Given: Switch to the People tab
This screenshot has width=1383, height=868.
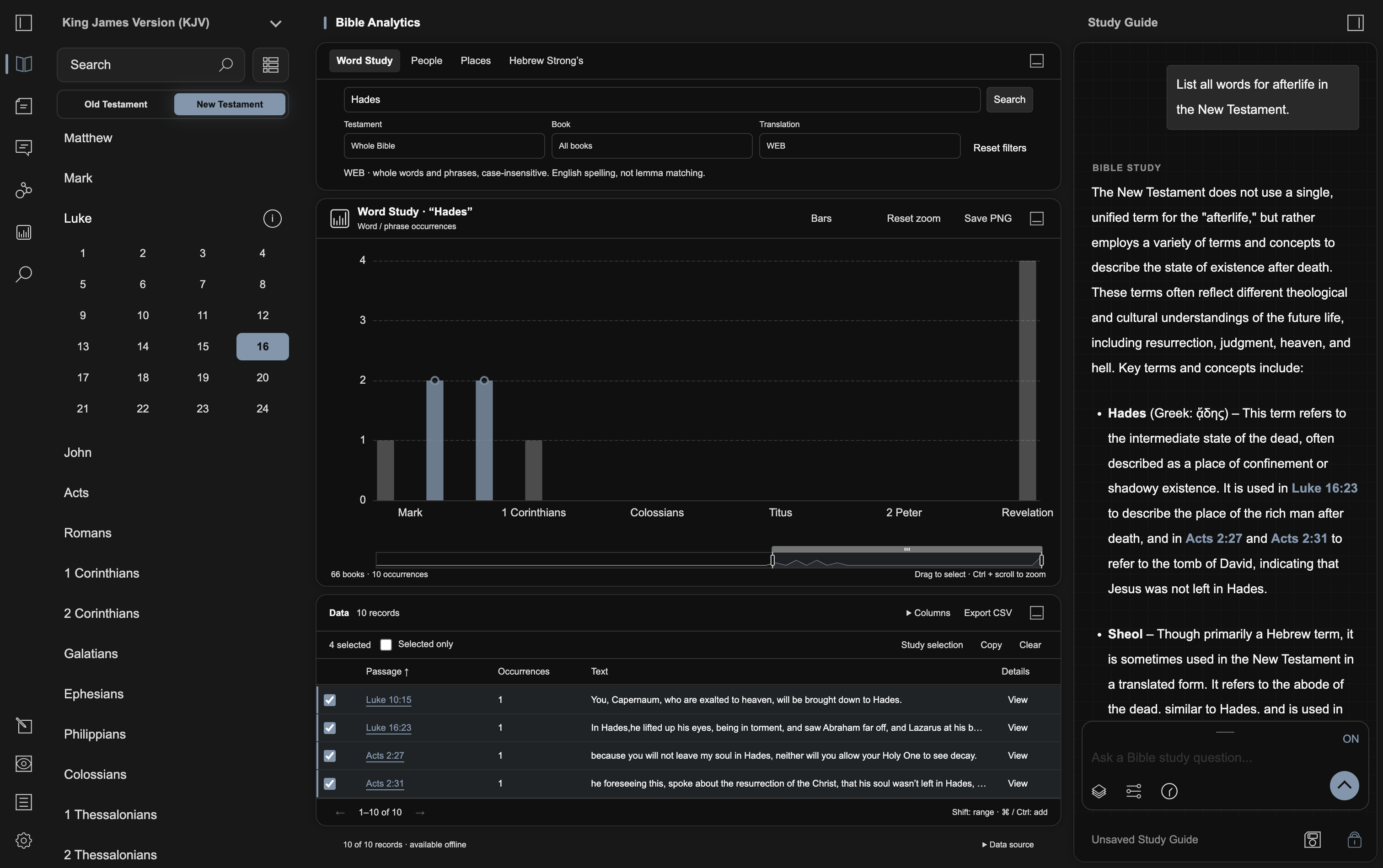Looking at the screenshot, I should (x=427, y=60).
